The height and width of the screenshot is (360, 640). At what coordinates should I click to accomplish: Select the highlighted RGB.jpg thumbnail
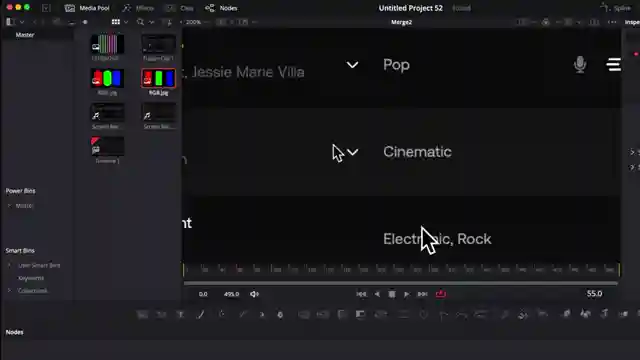coord(158,78)
